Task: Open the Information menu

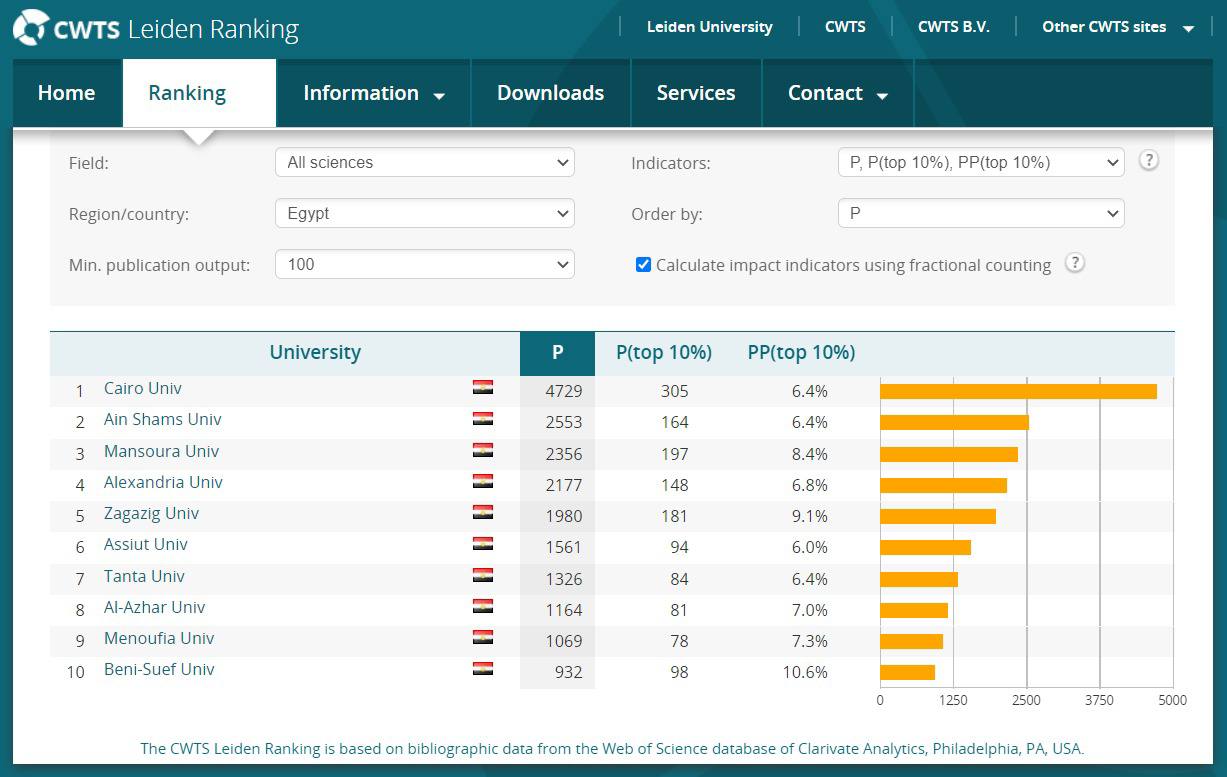Action: pos(373,93)
